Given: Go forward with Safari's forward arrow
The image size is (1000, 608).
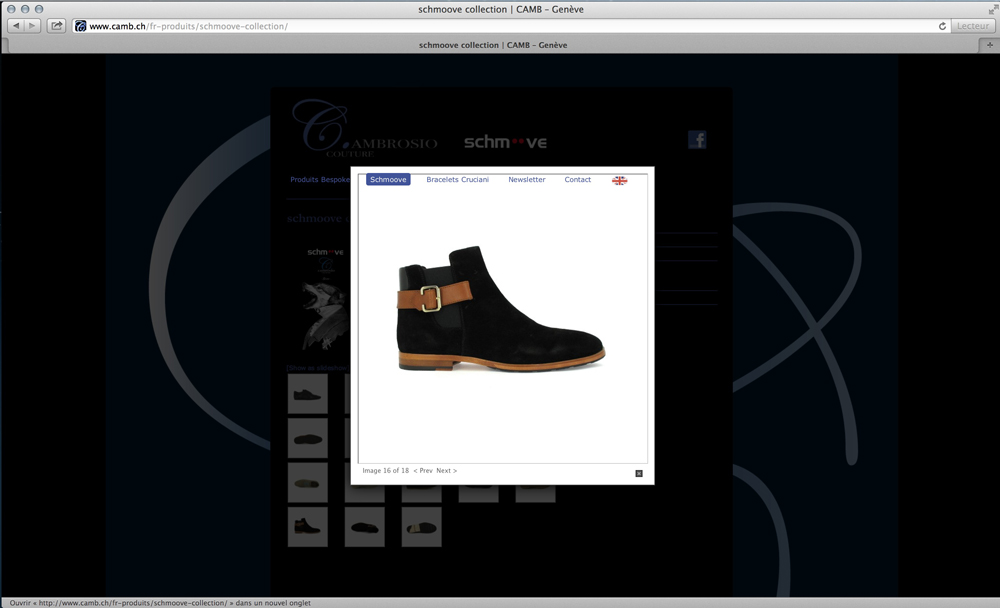Looking at the screenshot, I should [32, 26].
